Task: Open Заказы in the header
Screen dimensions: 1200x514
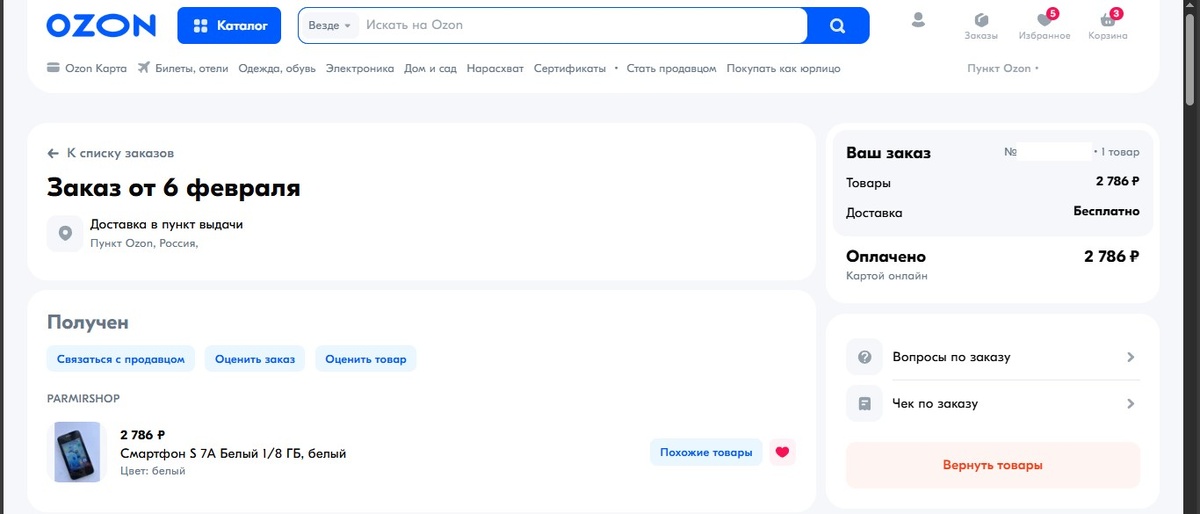Action: click(x=981, y=27)
